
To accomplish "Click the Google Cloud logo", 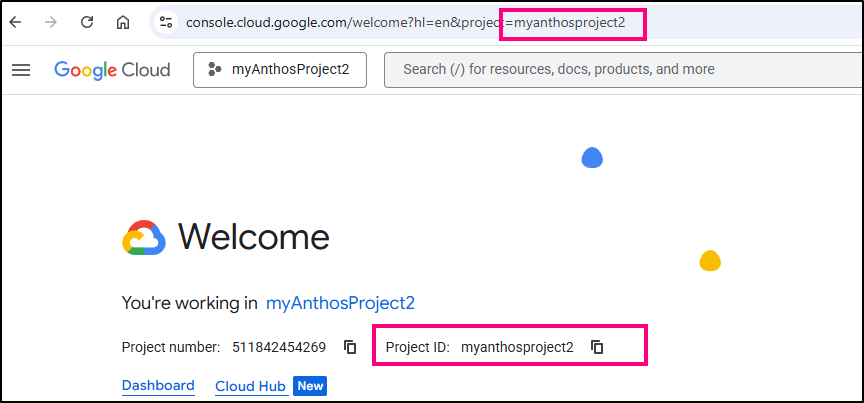I will (x=112, y=70).
